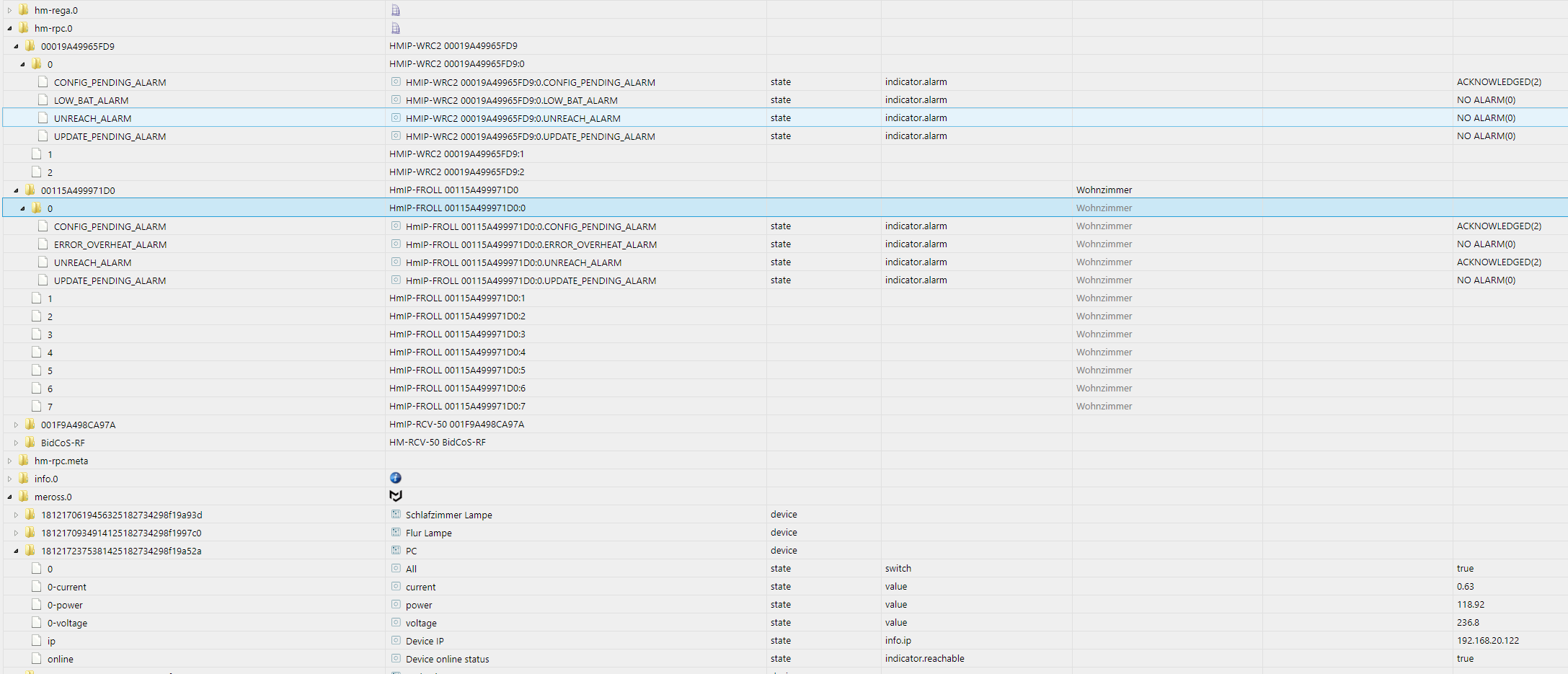Expand the hm-rega.0 tree node
Screen dimensions: 1568x674
coord(10,10)
